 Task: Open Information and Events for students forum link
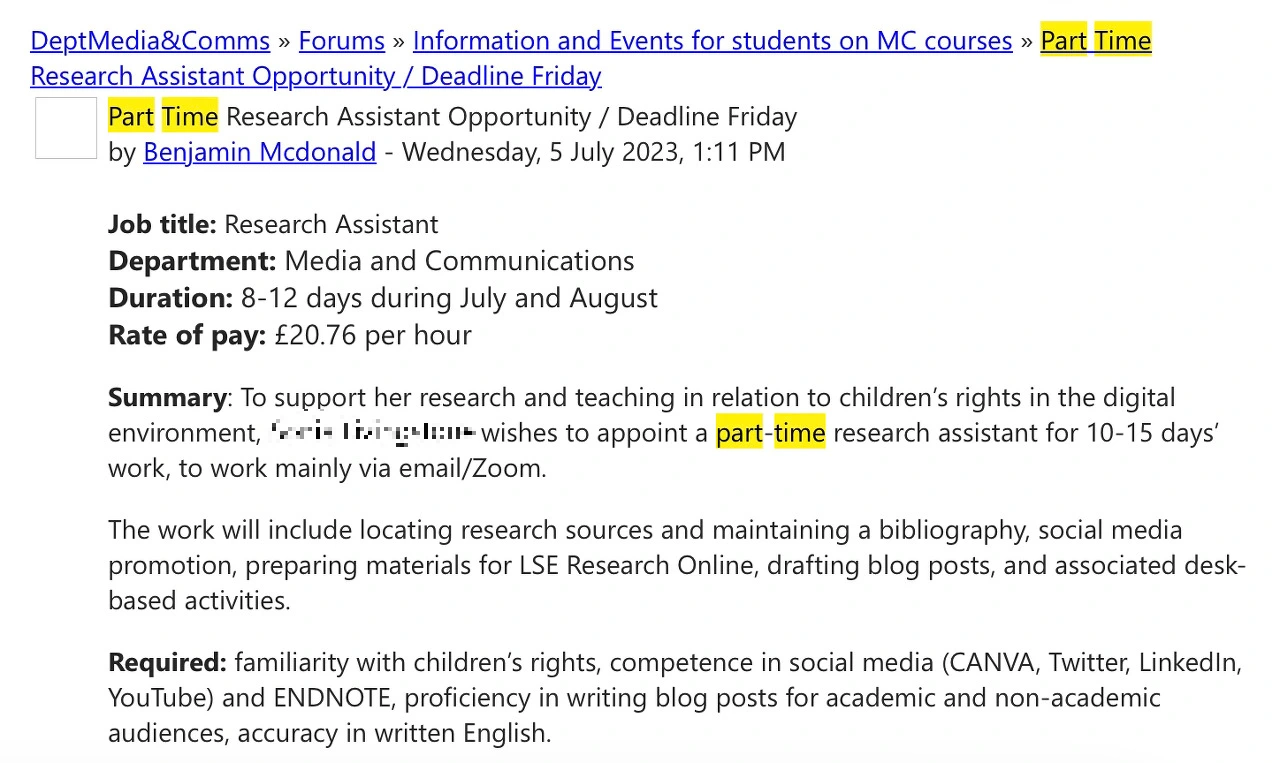tap(713, 41)
